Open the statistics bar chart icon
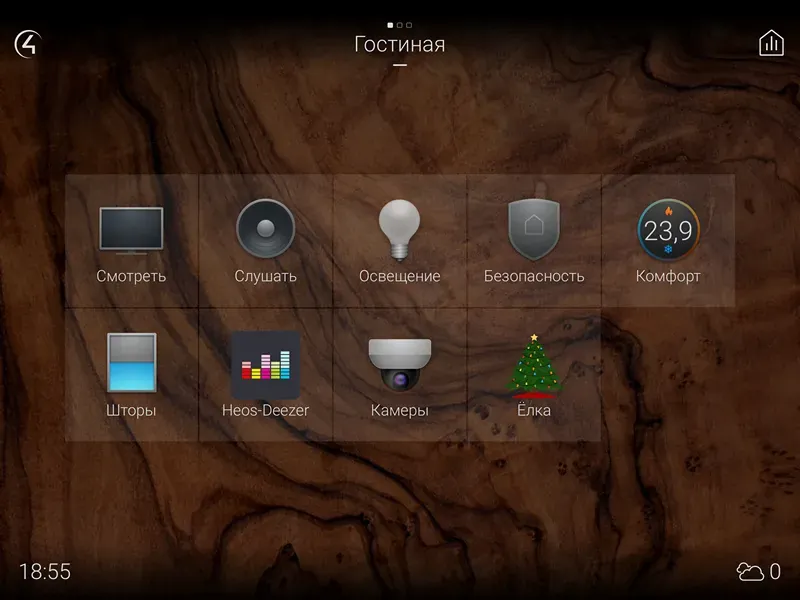This screenshot has height=600, width=800. coord(771,43)
